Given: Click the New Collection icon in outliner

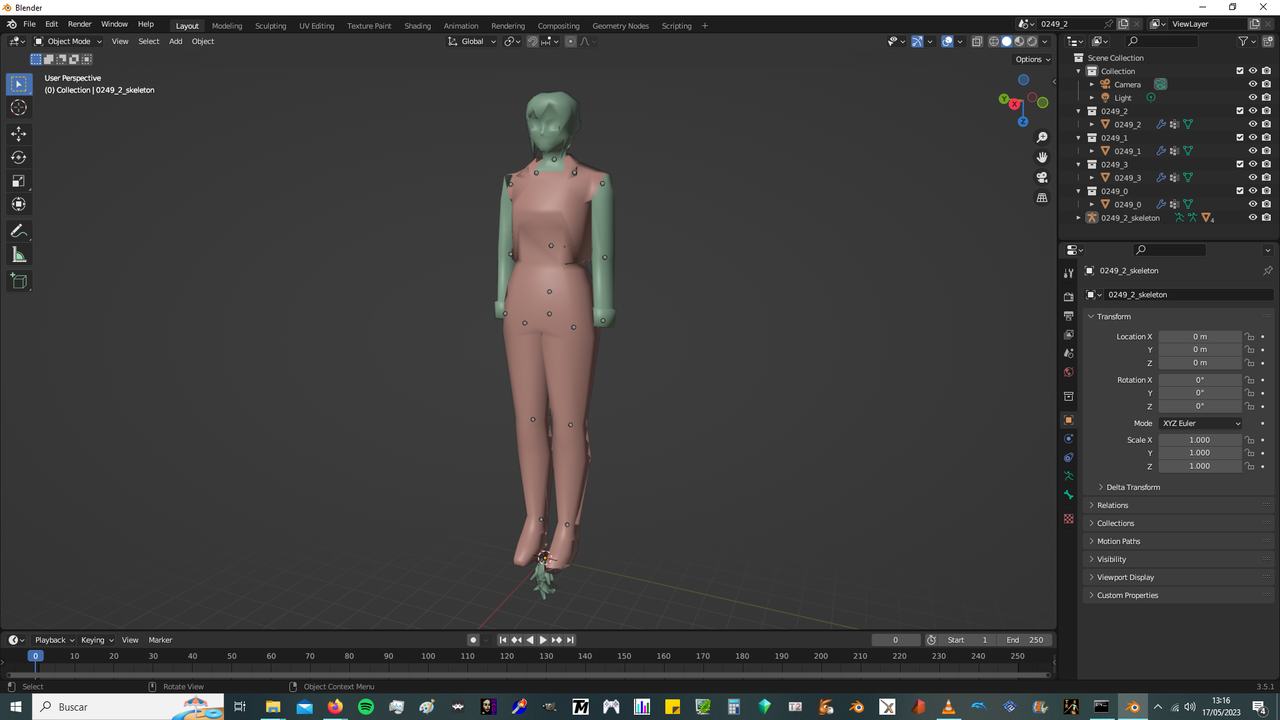Looking at the screenshot, I should (x=1268, y=41).
